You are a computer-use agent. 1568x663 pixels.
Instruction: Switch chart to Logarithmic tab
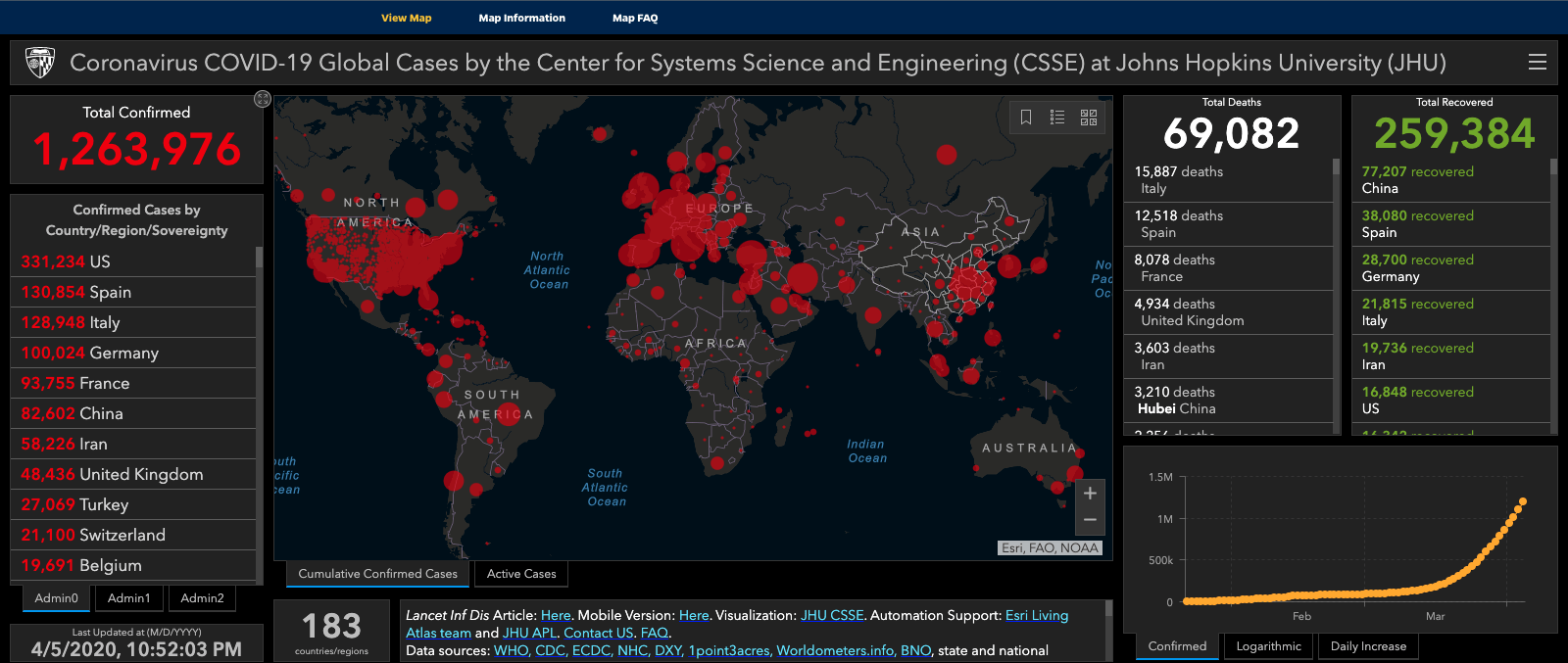[1269, 646]
